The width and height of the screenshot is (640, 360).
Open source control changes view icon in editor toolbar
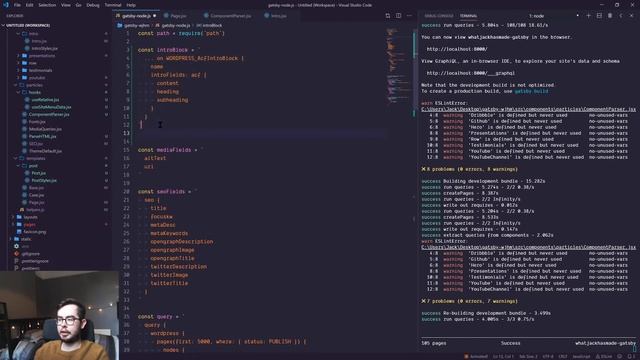point(387,16)
